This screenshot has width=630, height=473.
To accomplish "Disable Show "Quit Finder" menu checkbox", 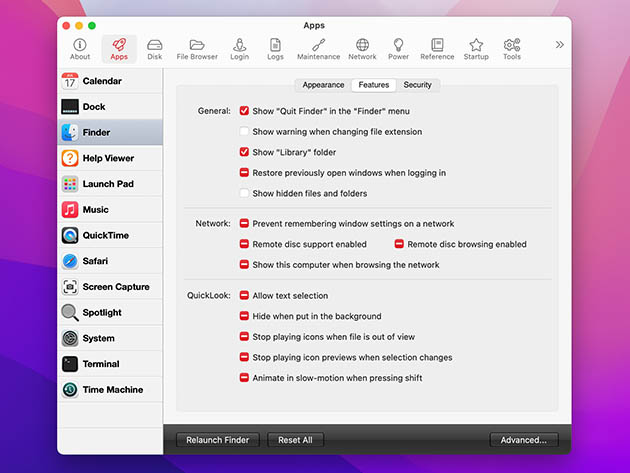I will pos(244,111).
